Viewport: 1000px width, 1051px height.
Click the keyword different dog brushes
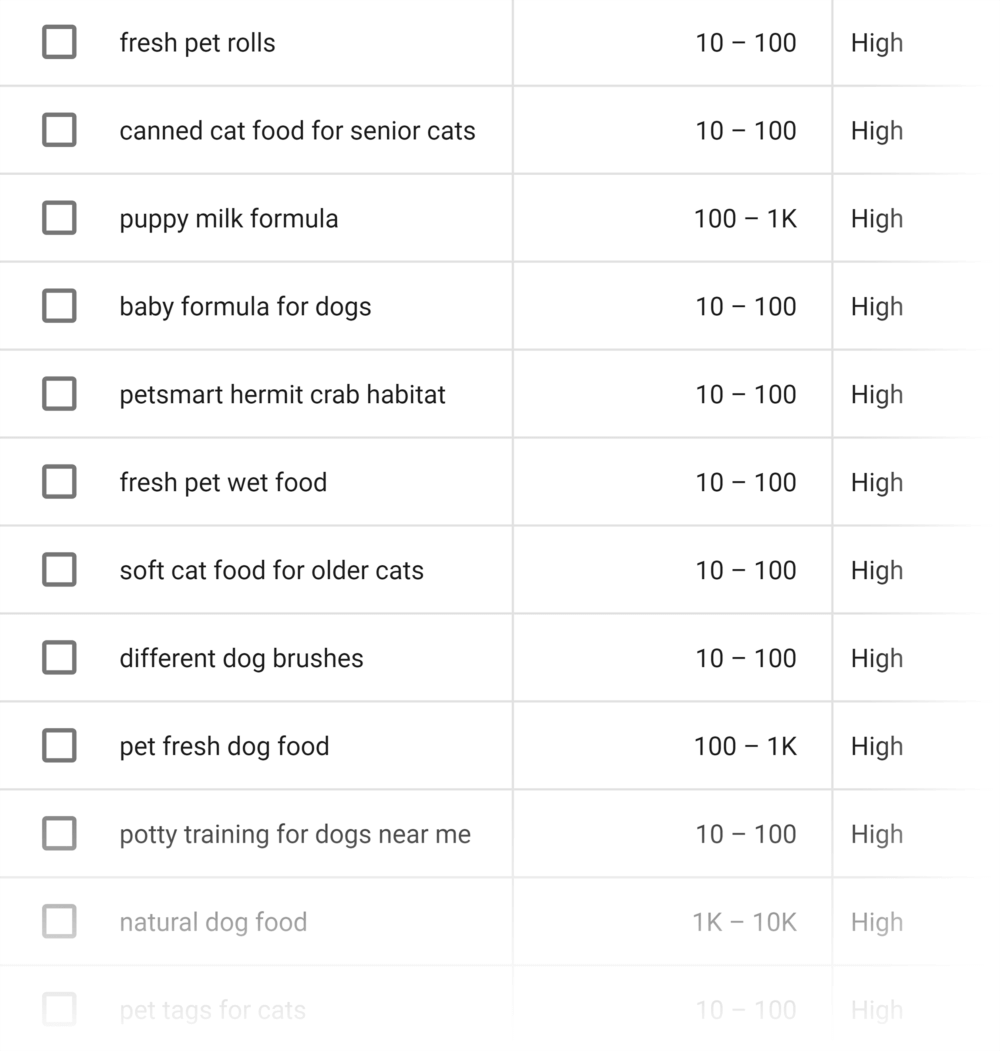(241, 659)
